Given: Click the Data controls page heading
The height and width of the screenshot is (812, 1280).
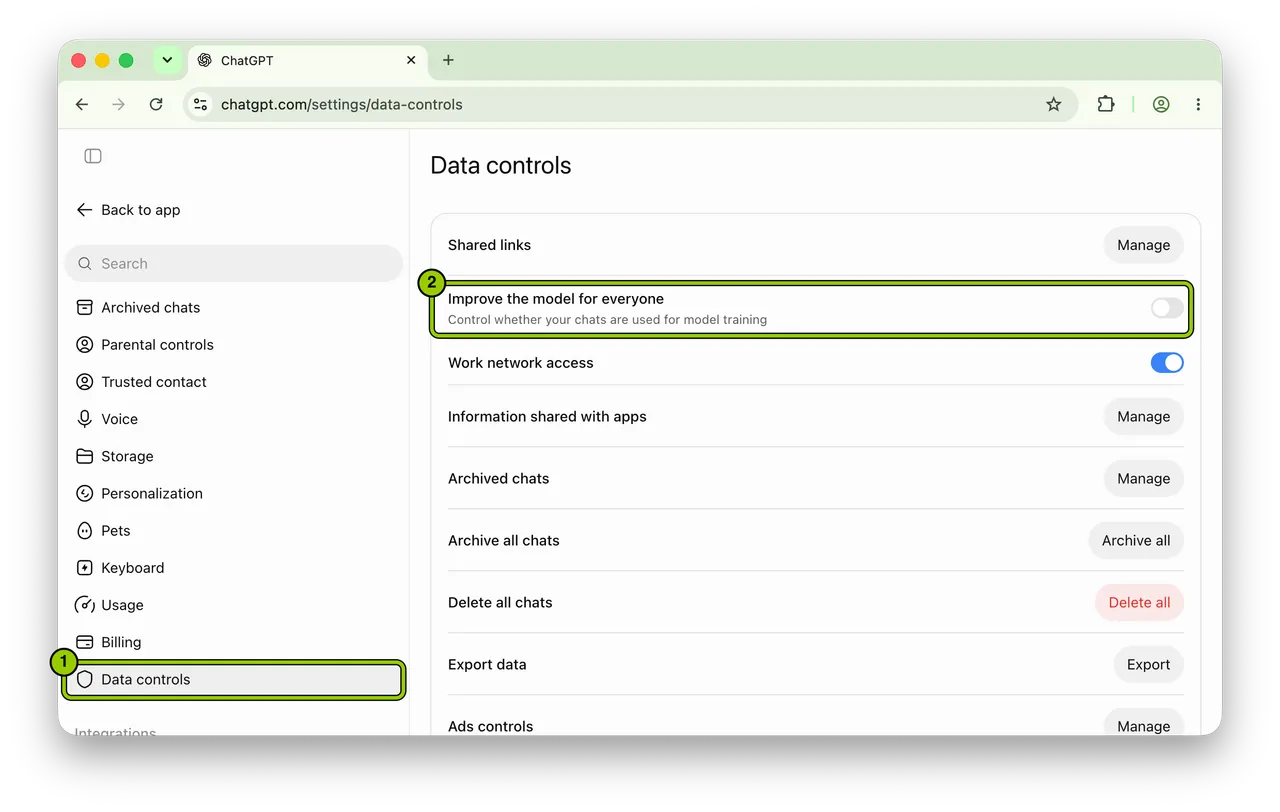Looking at the screenshot, I should coord(500,165).
